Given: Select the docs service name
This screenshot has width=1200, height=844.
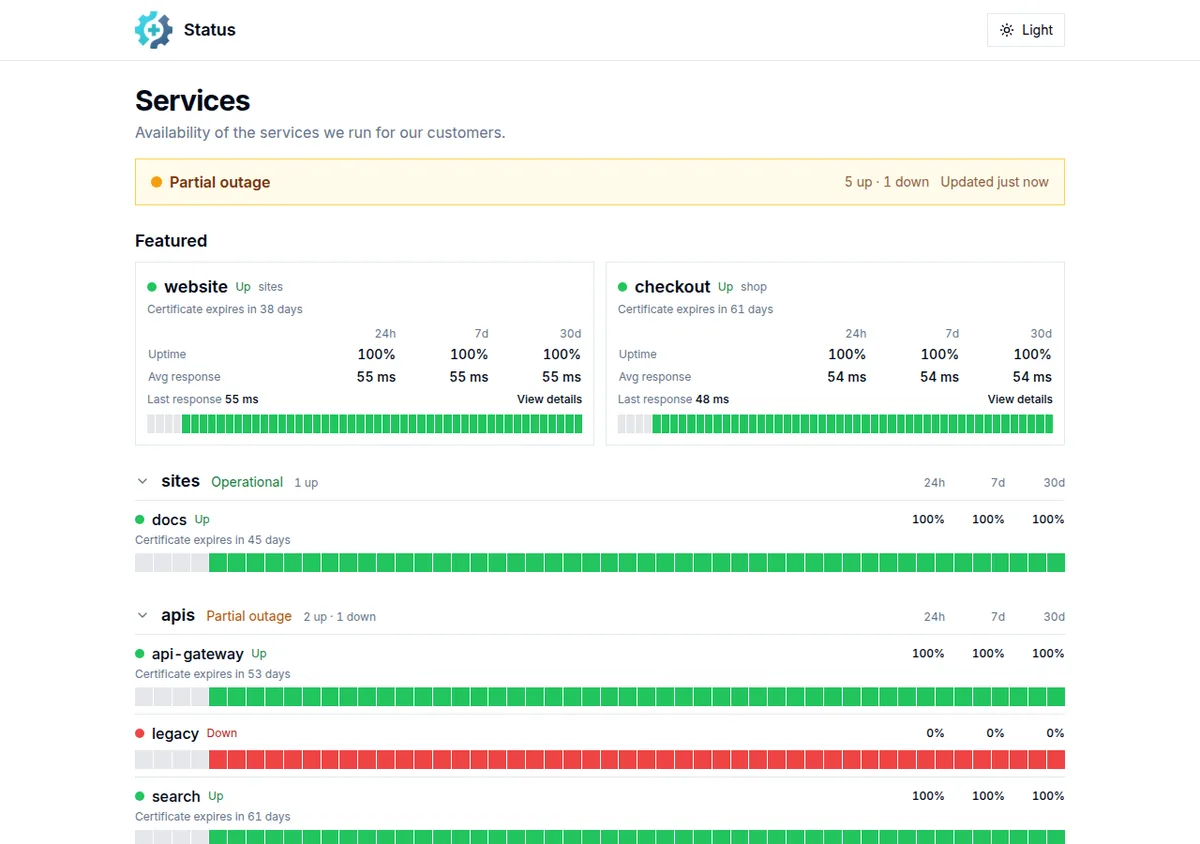Looking at the screenshot, I should [x=169, y=520].
